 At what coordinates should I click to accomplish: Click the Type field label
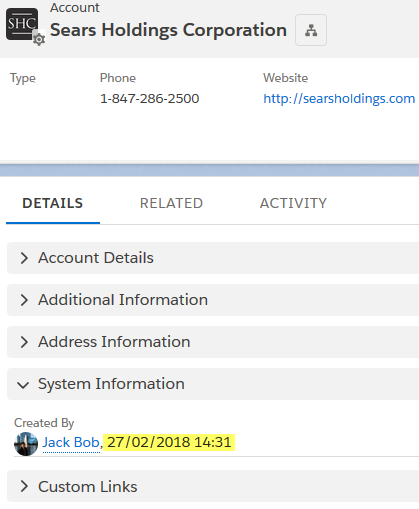point(23,78)
